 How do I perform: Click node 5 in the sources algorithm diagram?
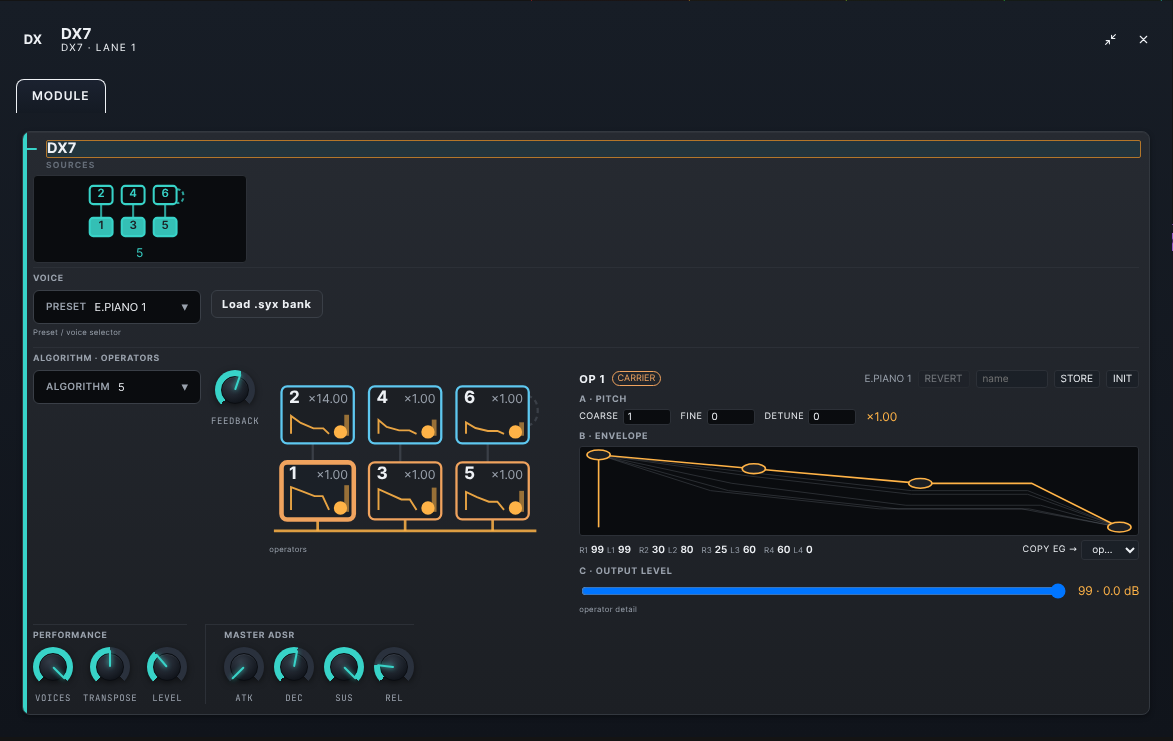(165, 226)
